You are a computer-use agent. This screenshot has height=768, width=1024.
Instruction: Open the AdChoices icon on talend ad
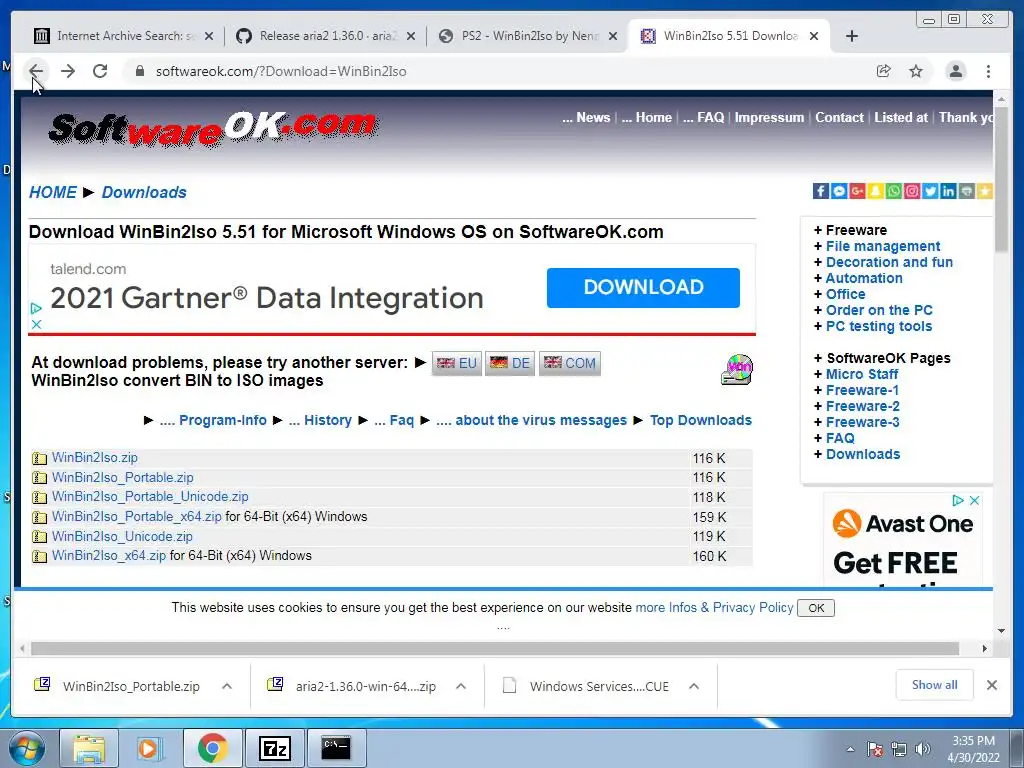coord(36,308)
